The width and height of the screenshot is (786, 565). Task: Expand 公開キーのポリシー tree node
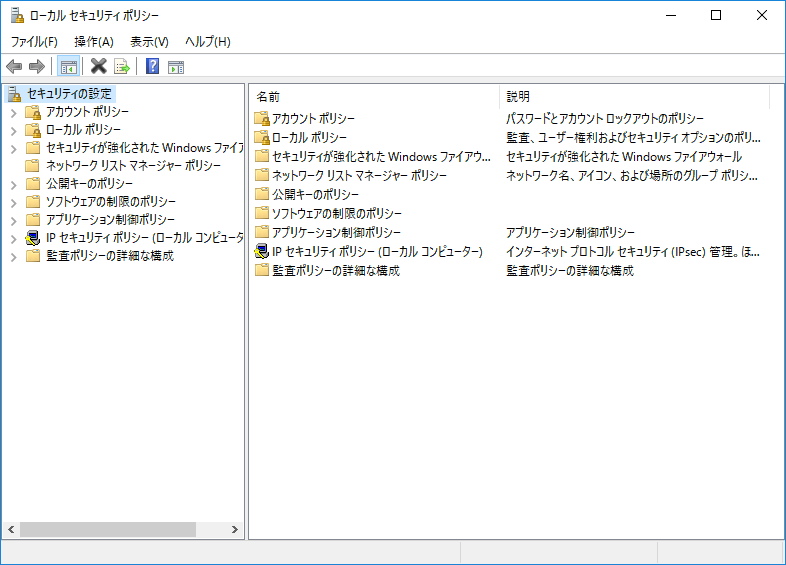pyautogui.click(x=14, y=184)
